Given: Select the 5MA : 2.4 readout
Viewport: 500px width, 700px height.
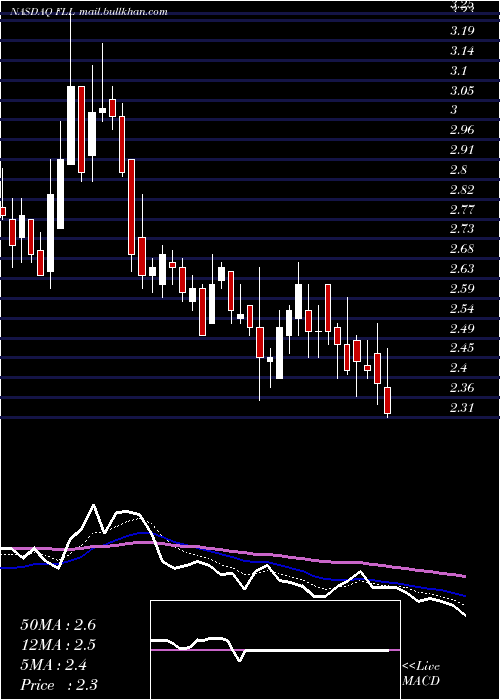Looking at the screenshot, I should 54,665.
